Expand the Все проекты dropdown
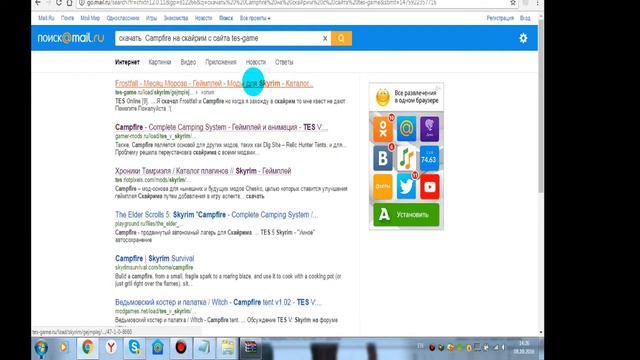The width and height of the screenshot is (640, 360). pyautogui.click(x=255, y=18)
